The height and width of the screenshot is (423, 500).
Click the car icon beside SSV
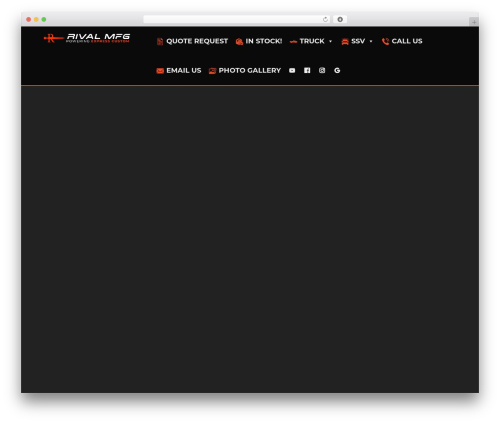pos(345,42)
